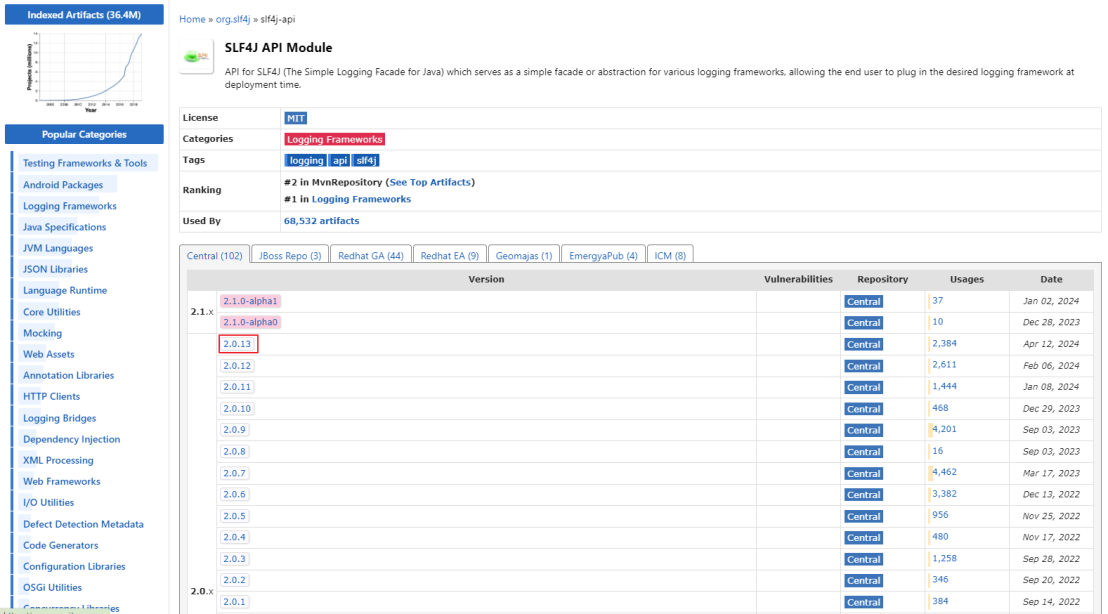
Task: Switch to EmergyaPub (4) tab
Action: point(603,256)
